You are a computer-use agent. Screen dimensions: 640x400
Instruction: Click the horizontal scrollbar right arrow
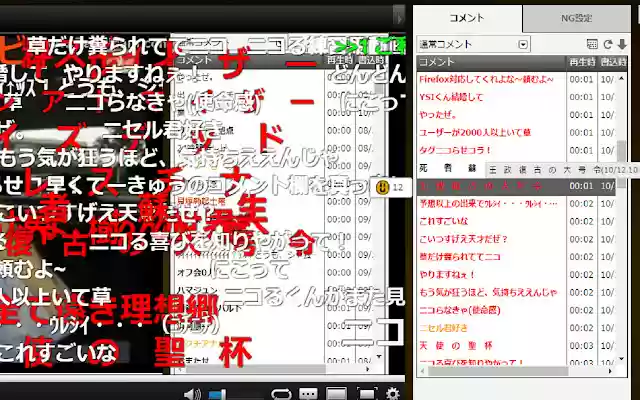(x=611, y=373)
